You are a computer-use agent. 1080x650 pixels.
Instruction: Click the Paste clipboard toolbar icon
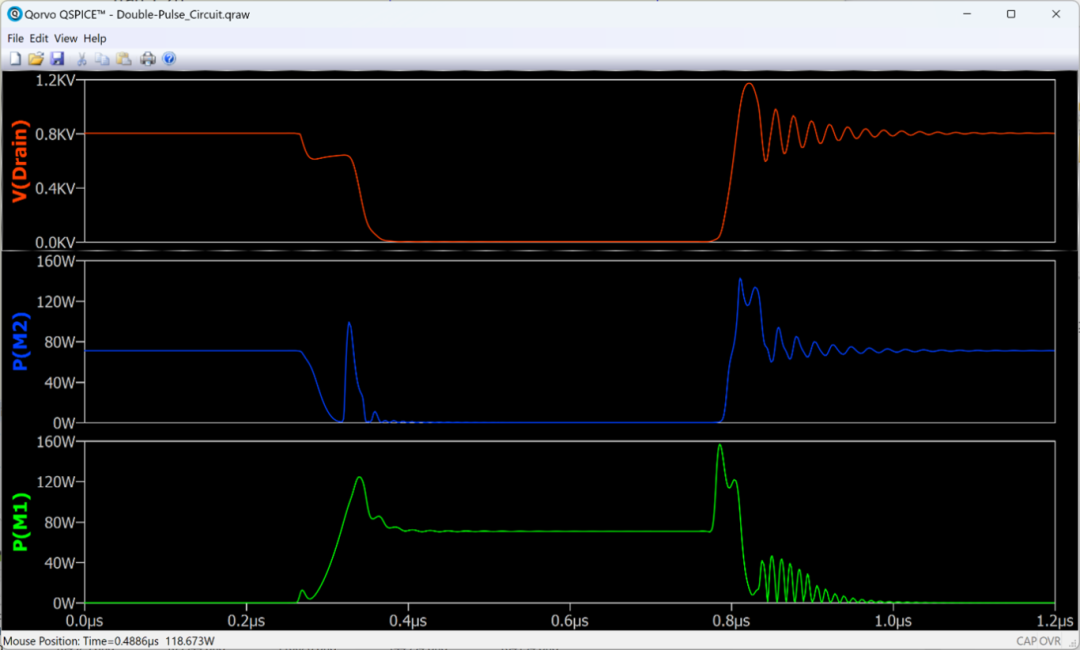(x=124, y=59)
